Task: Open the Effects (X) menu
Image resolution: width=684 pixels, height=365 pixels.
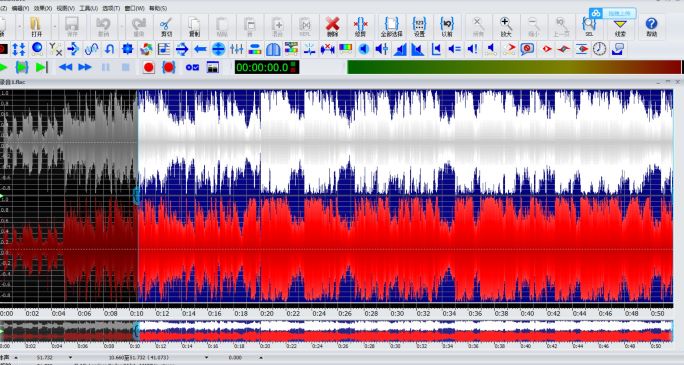Action: coord(43,8)
